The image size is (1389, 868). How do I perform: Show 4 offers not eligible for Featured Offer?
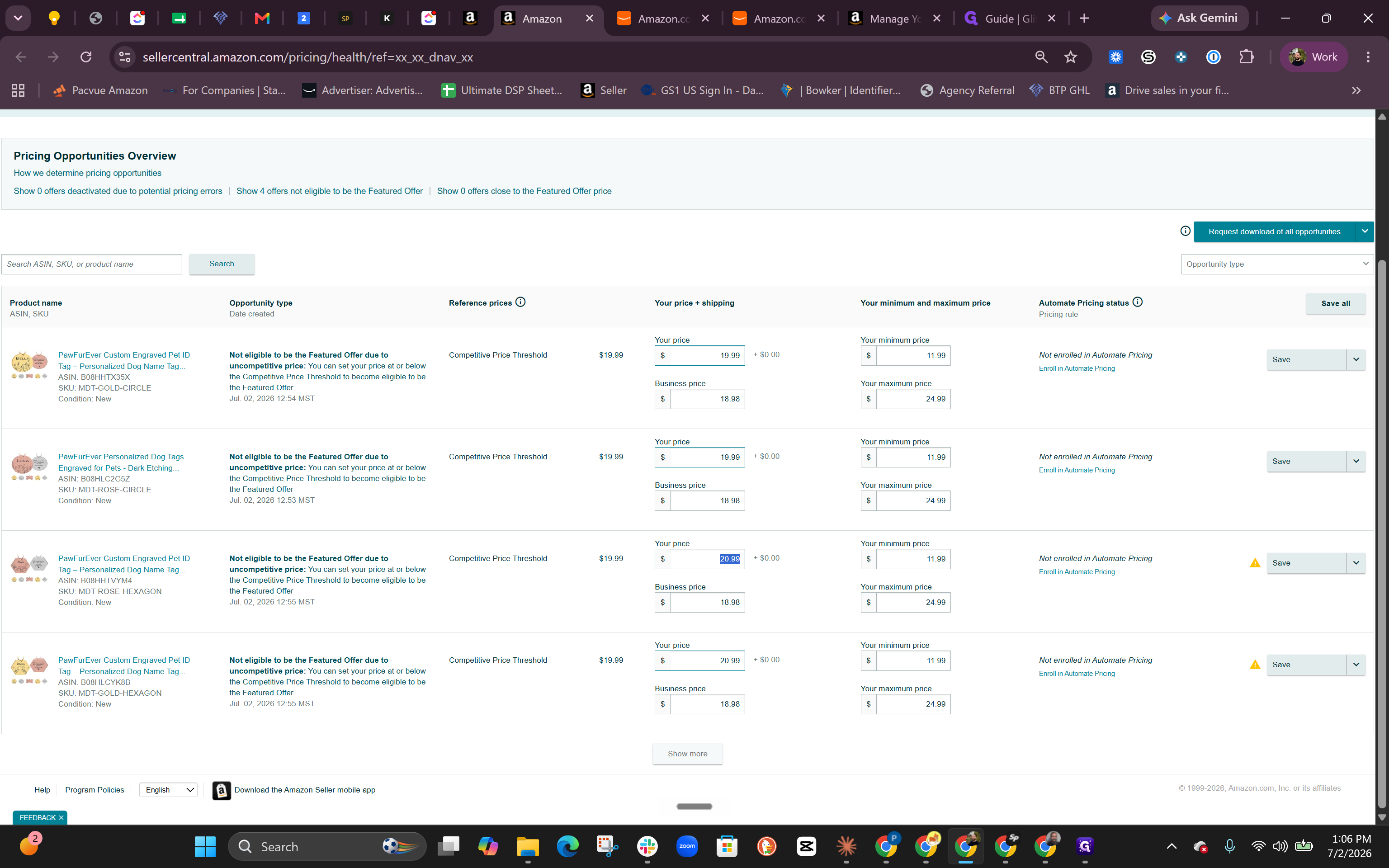[x=330, y=191]
